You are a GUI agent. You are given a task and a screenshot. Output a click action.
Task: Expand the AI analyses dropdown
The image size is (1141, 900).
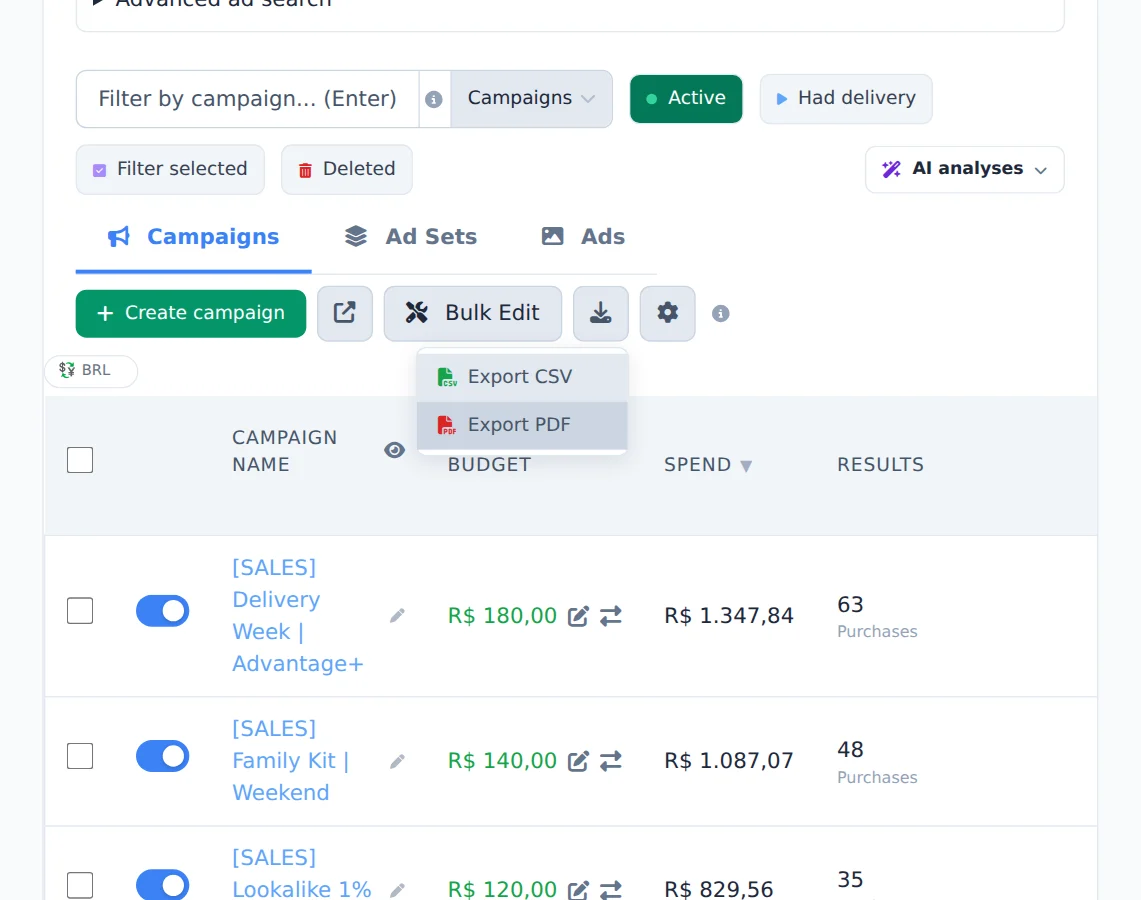click(964, 170)
